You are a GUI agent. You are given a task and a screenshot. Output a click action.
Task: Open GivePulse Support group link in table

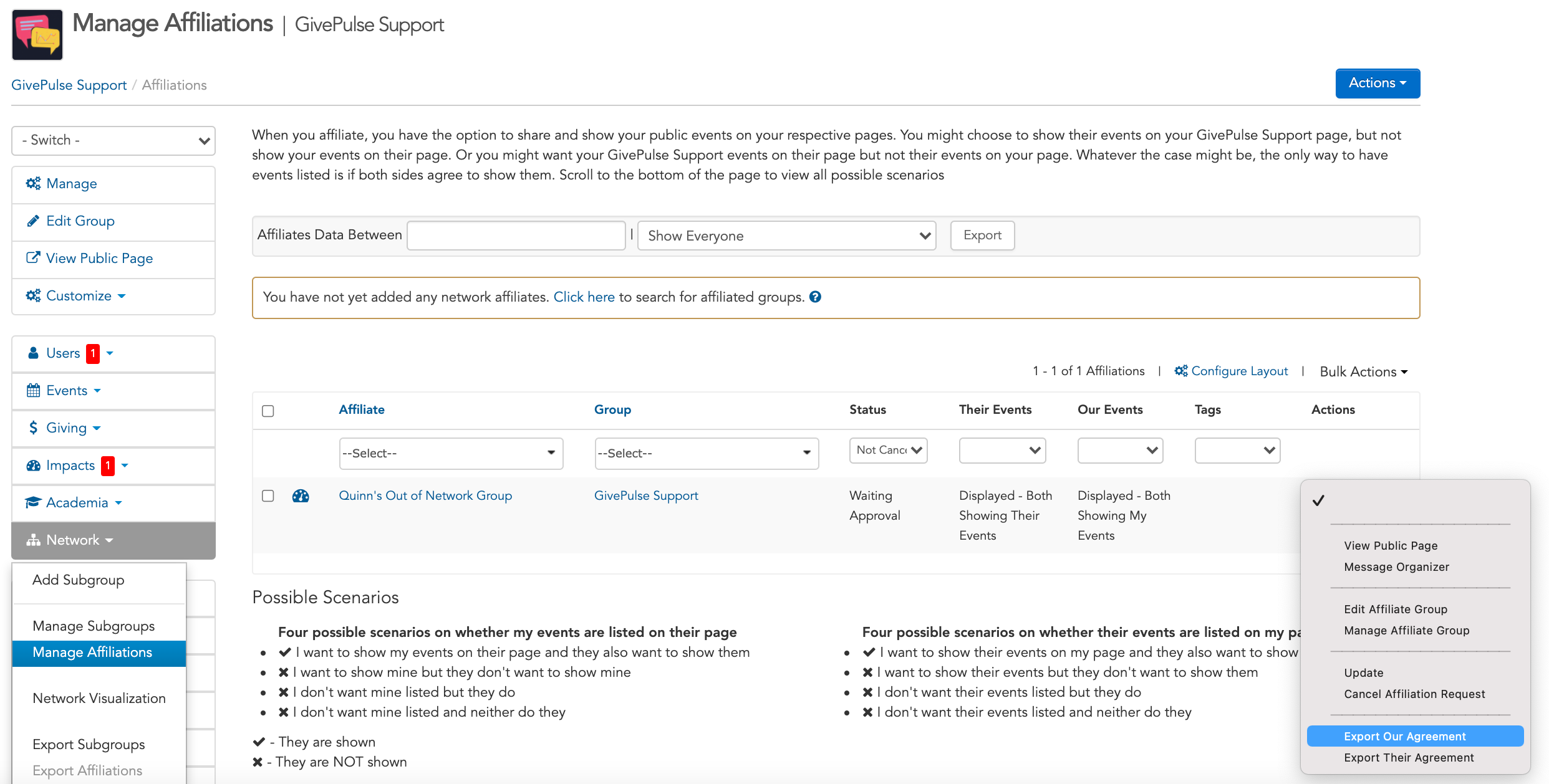(x=646, y=495)
